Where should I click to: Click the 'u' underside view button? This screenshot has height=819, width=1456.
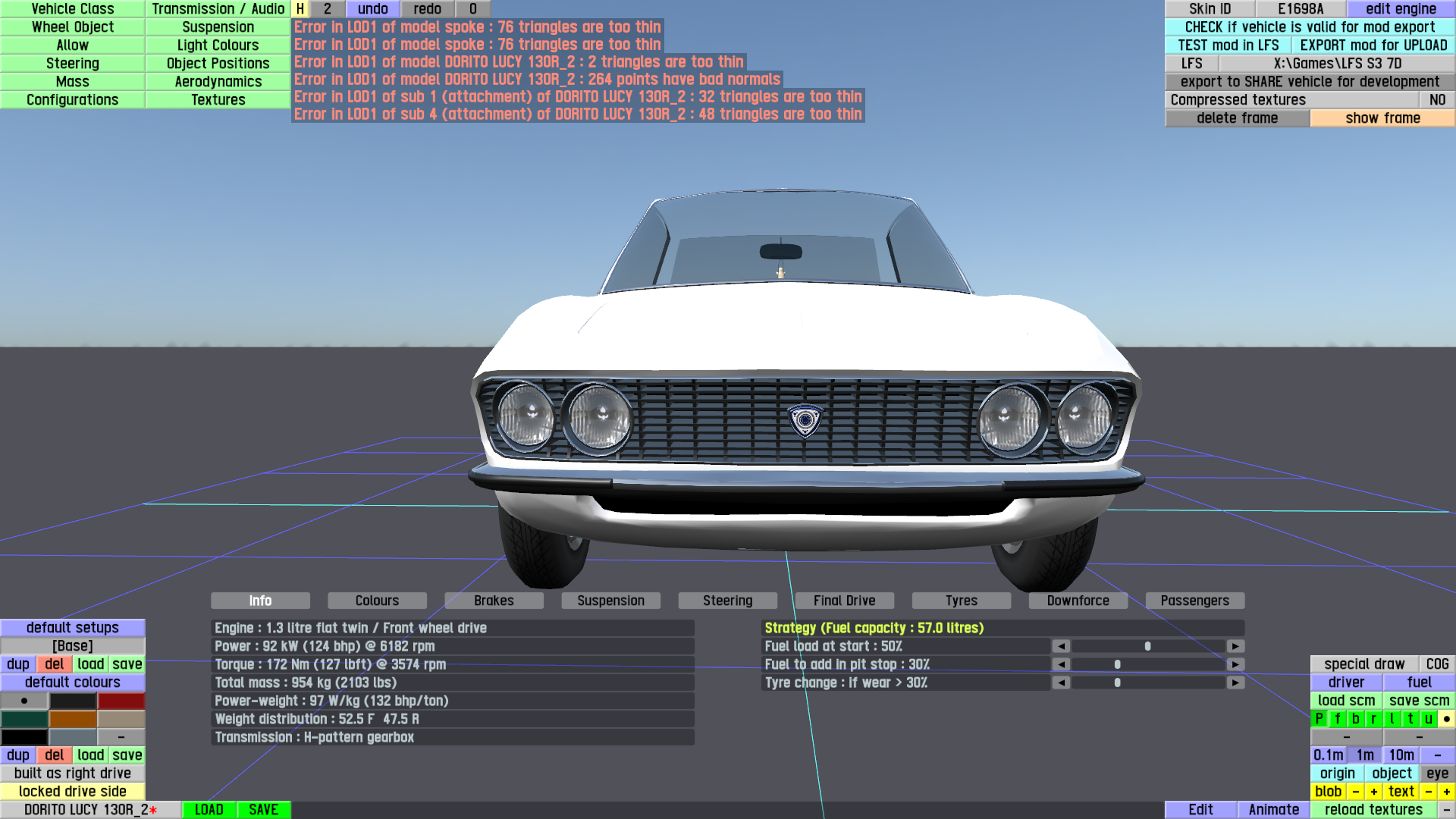[x=1428, y=719]
